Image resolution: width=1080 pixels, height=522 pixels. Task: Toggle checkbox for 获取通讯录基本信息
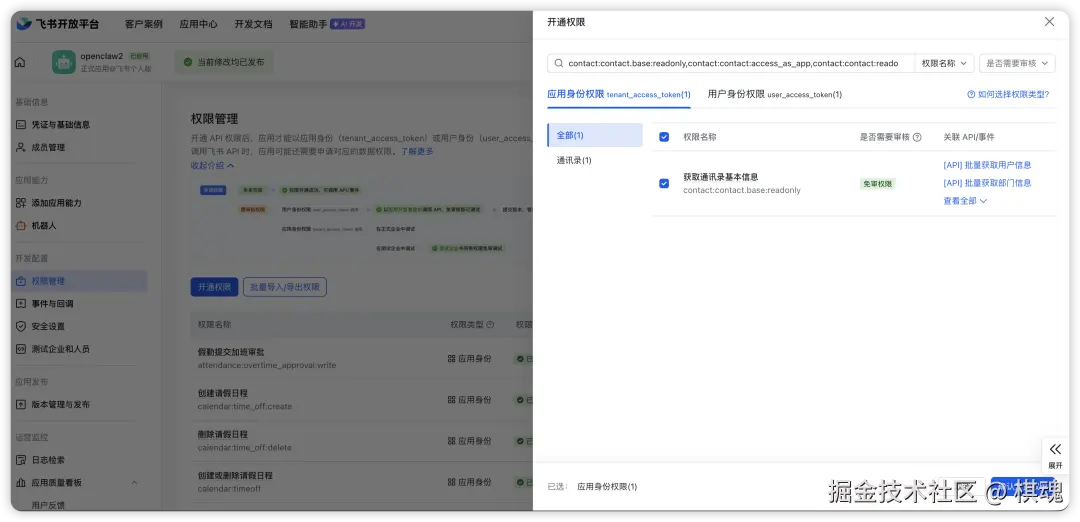click(664, 183)
